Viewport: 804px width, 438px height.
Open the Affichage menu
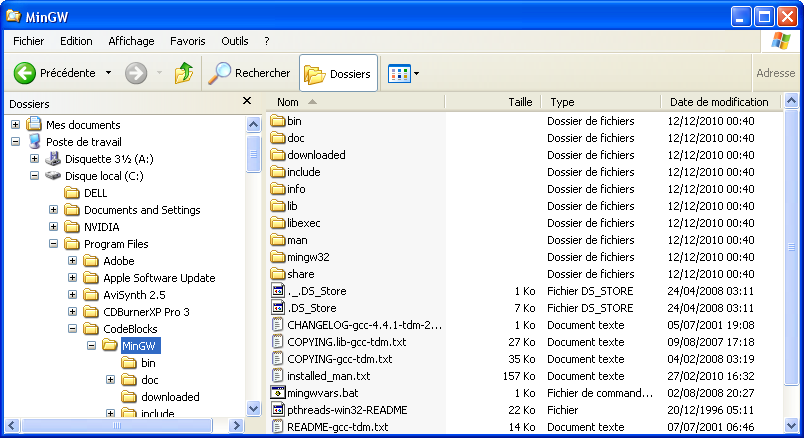pyautogui.click(x=131, y=41)
